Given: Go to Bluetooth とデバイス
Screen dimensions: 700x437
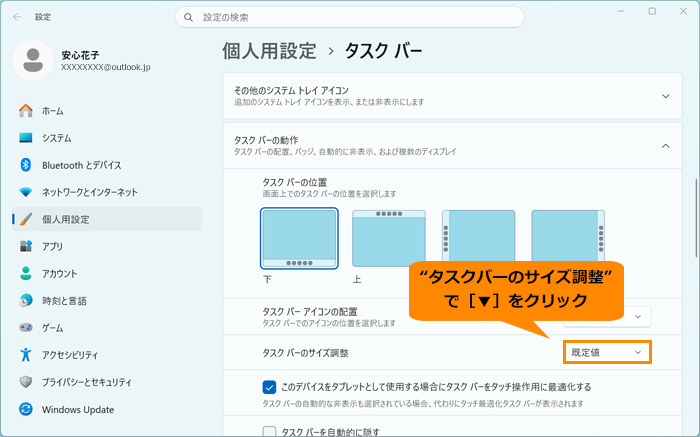Looking at the screenshot, I should [107, 165].
